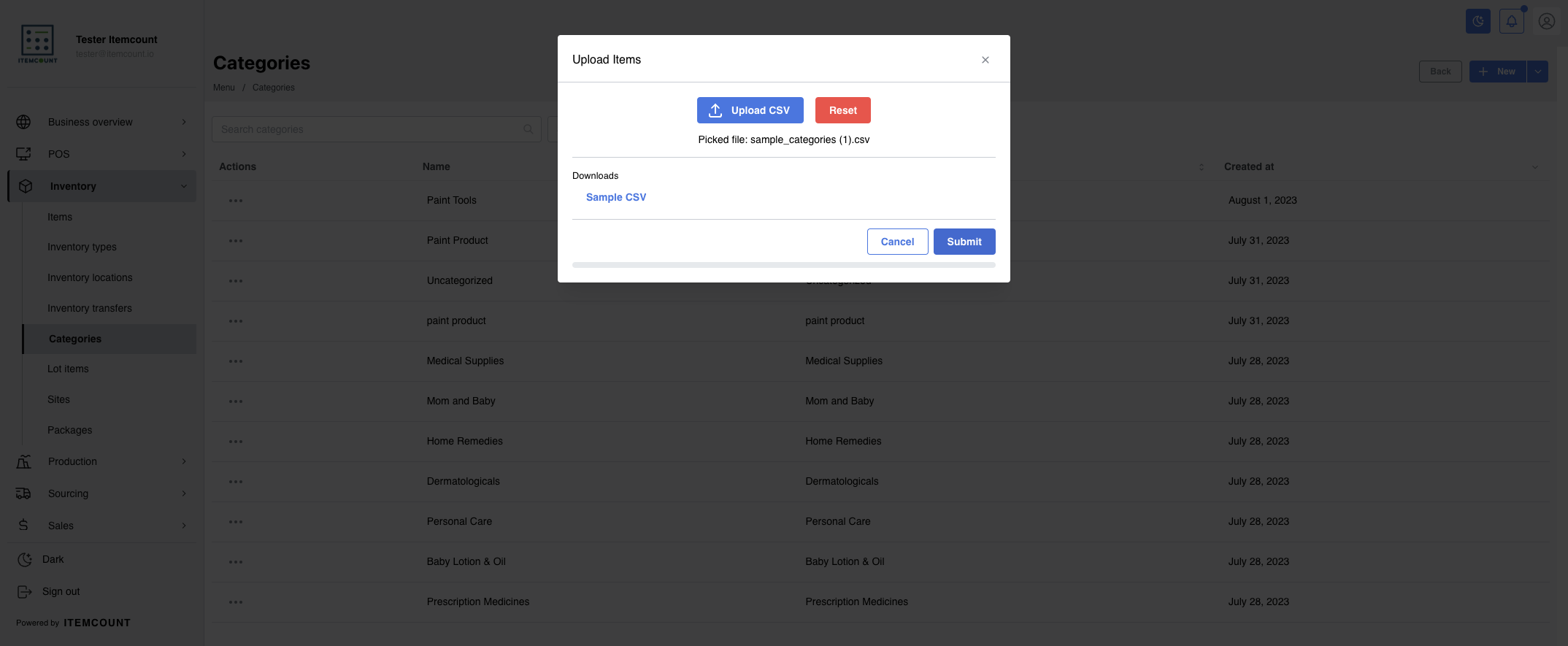Image resolution: width=1568 pixels, height=646 pixels.
Task: Expand the Production menu chevron
Action: [184, 461]
